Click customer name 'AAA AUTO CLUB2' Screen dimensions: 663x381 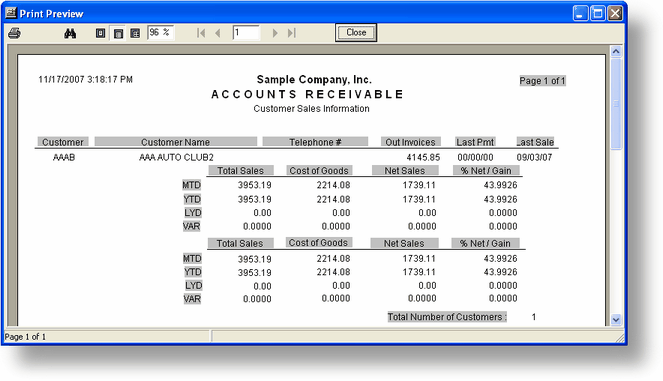pyautogui.click(x=176, y=157)
